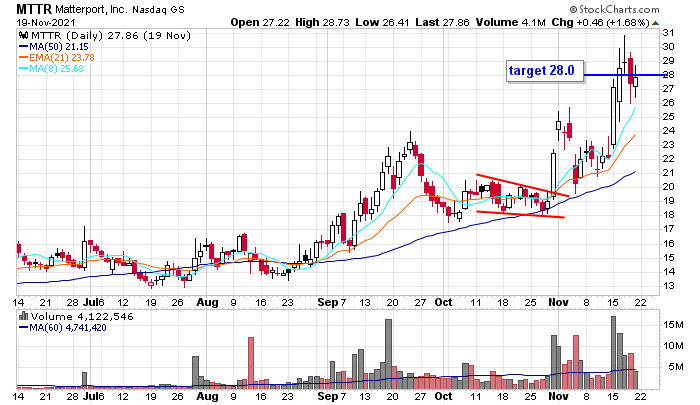Click the green up-triangle next to the Chg value
700x405 pixels.
(655, 23)
